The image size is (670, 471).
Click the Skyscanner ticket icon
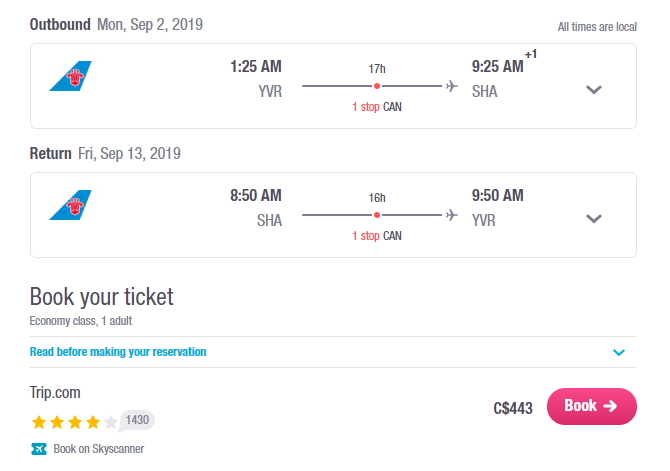39,449
